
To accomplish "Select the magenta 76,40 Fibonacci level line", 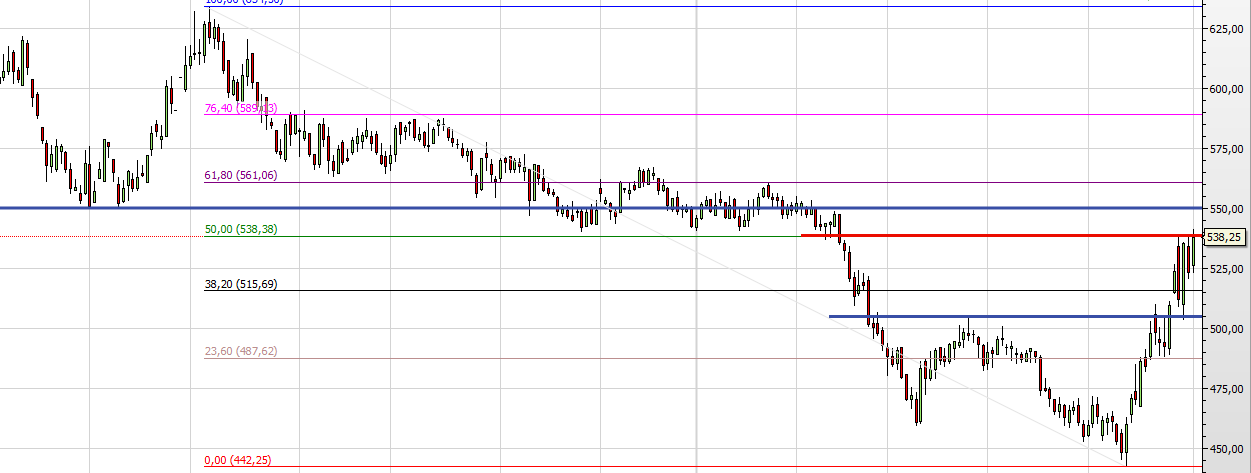I will tap(700, 114).
